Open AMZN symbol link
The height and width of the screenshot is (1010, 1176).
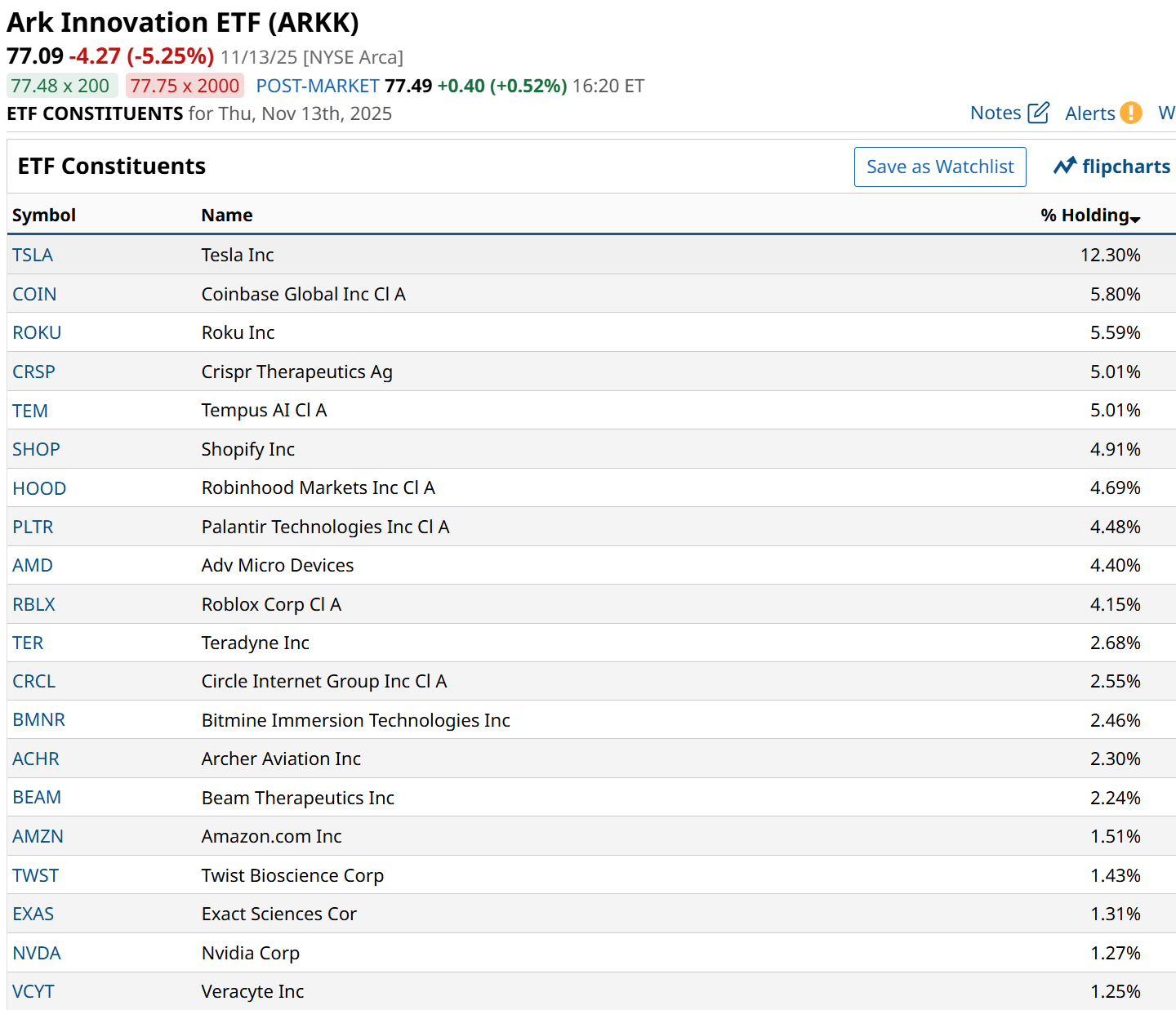pos(38,836)
